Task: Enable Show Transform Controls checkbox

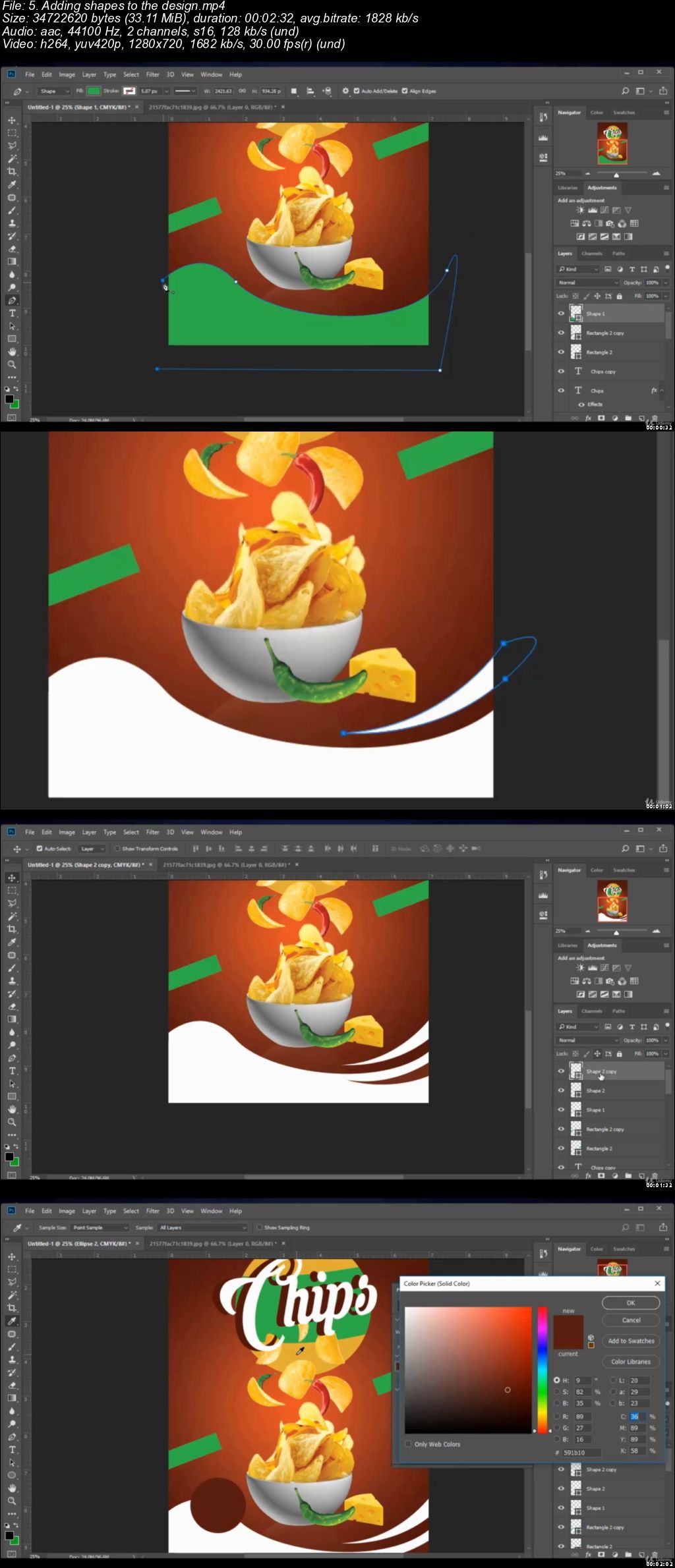Action: [117, 849]
